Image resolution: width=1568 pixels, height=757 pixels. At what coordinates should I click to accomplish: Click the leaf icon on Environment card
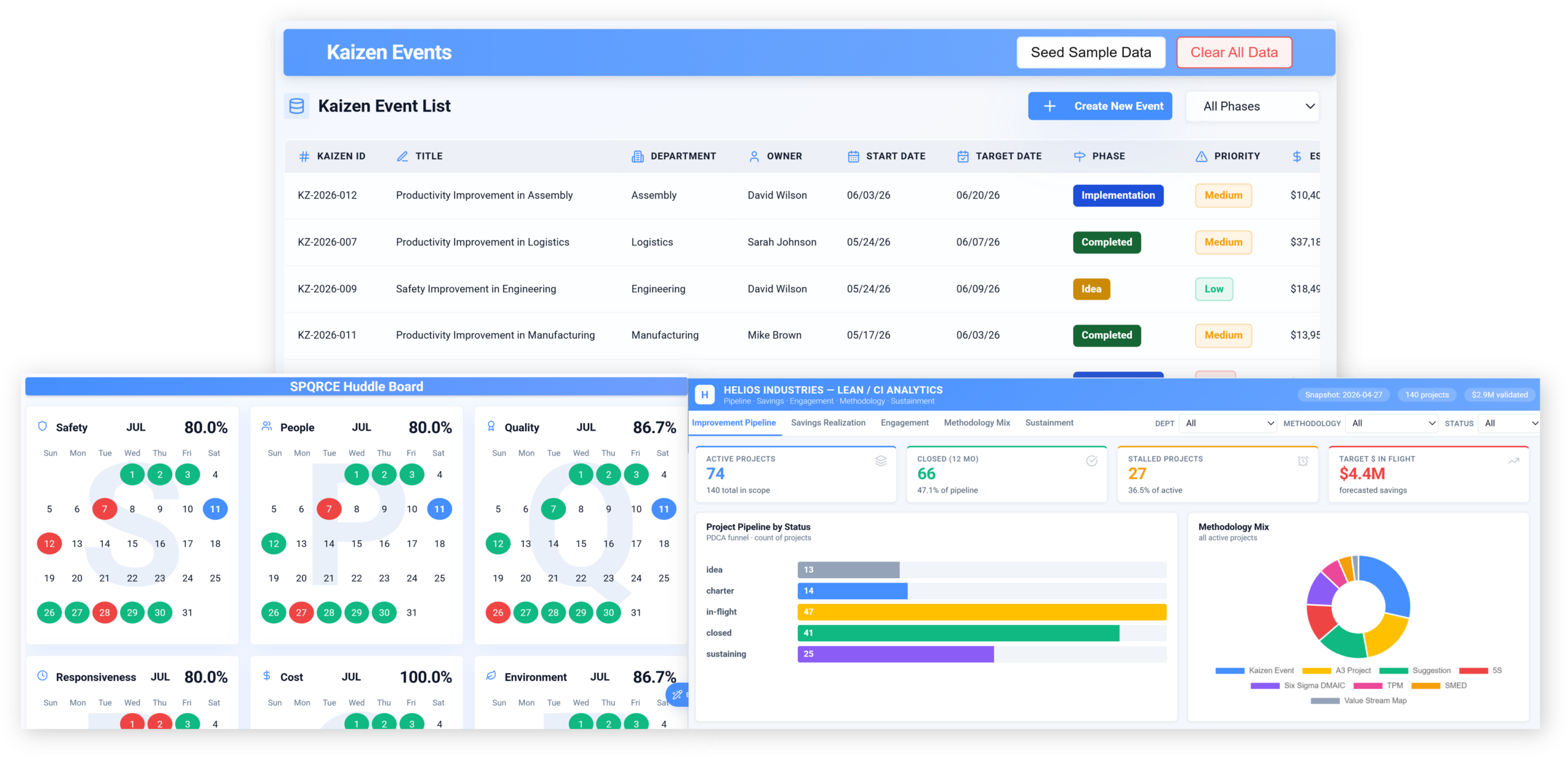(x=491, y=676)
